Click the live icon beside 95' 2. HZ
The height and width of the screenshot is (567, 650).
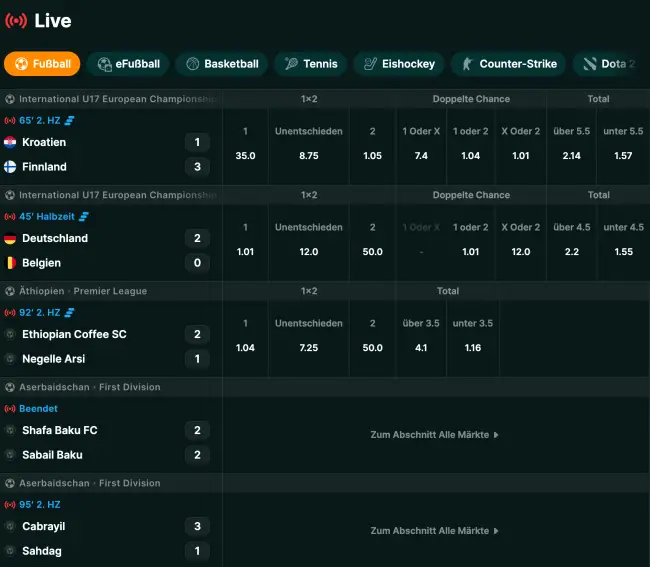pos(10,505)
